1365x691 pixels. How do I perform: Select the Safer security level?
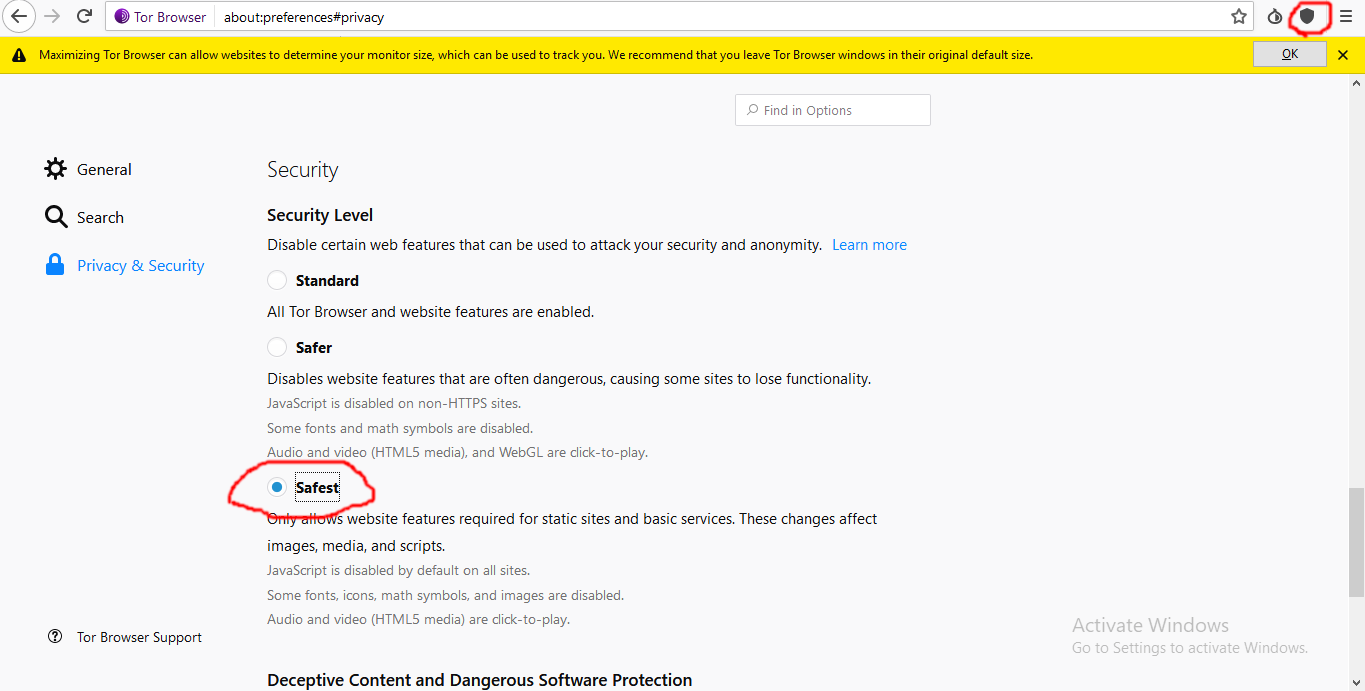(277, 348)
